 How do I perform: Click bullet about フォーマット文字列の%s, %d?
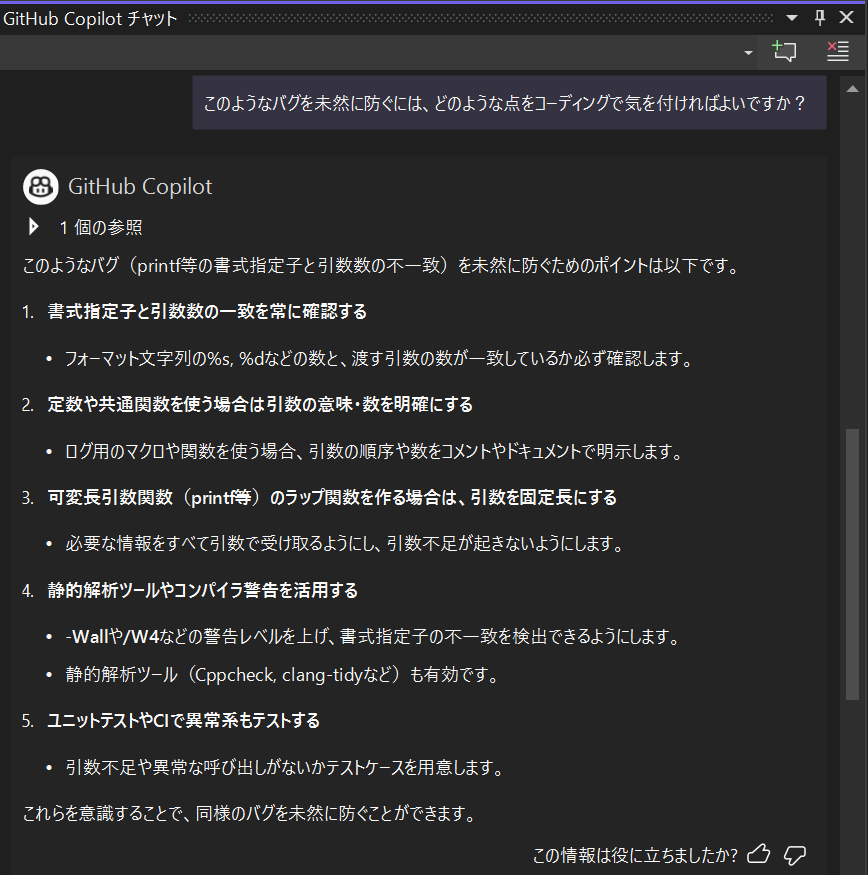(x=379, y=358)
